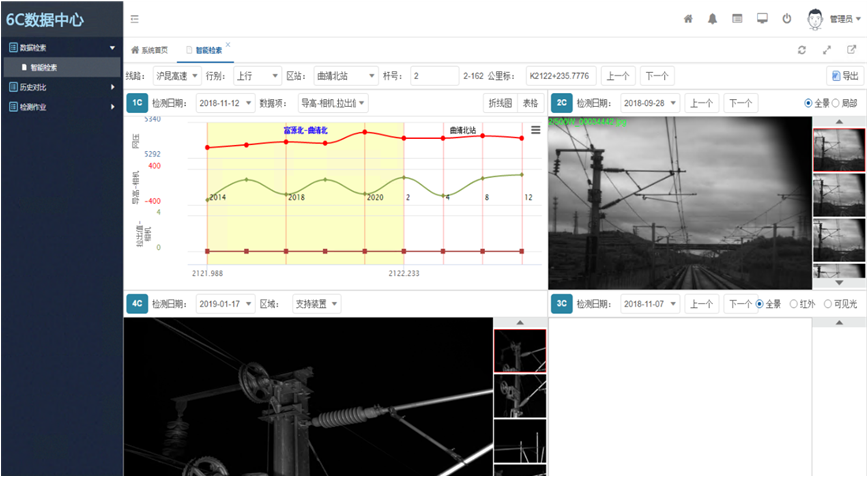868x477 pixels.
Task: Open the 区站 dropdown showing 曲靖北站
Action: click(345, 76)
